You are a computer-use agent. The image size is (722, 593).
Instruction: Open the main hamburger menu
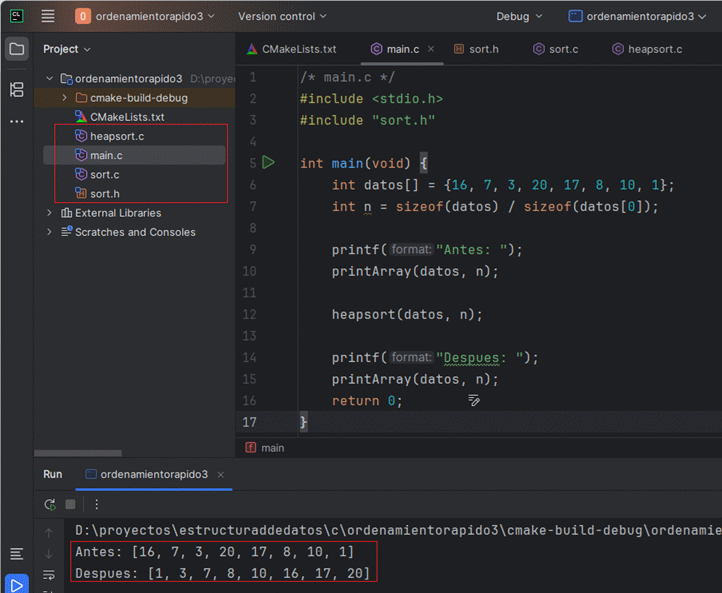[x=48, y=16]
